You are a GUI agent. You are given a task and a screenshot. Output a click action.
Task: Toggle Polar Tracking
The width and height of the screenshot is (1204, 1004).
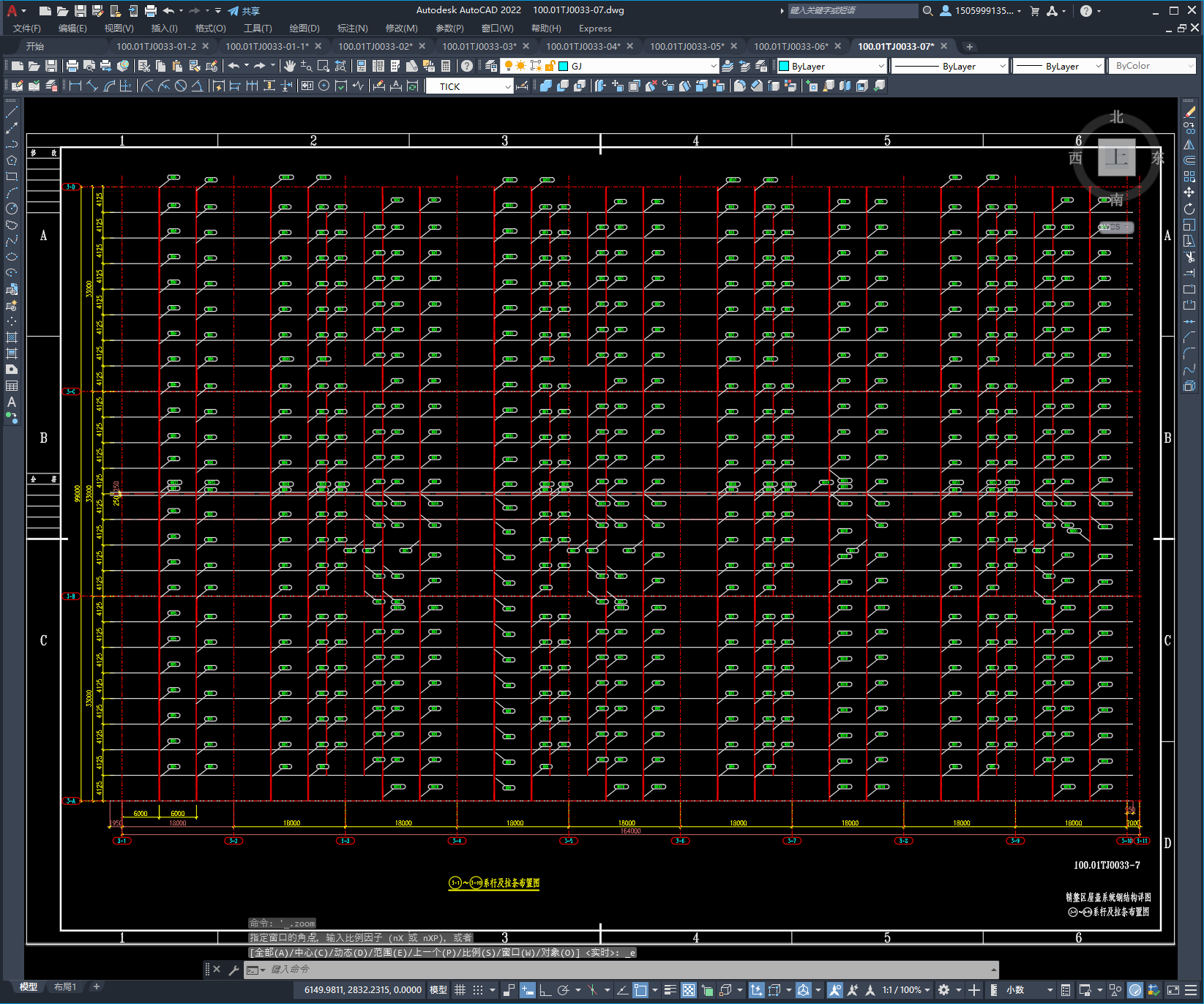click(563, 990)
